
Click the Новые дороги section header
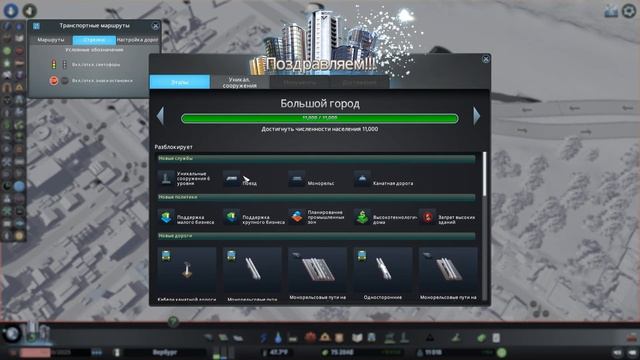pos(316,236)
